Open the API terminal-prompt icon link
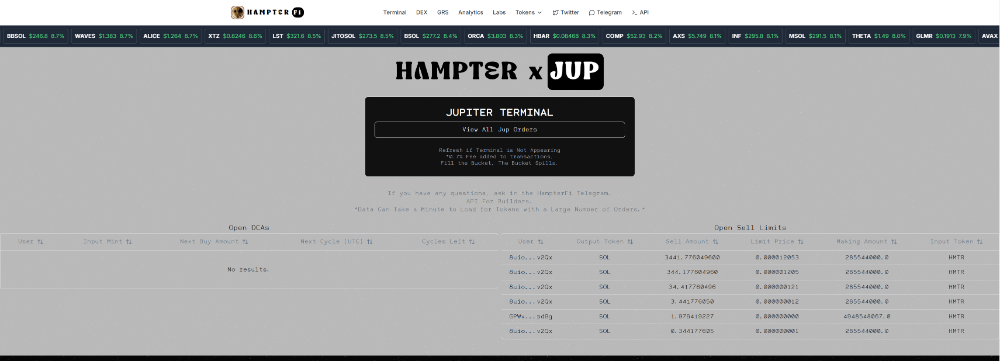This screenshot has width=1000, height=361. (640, 12)
